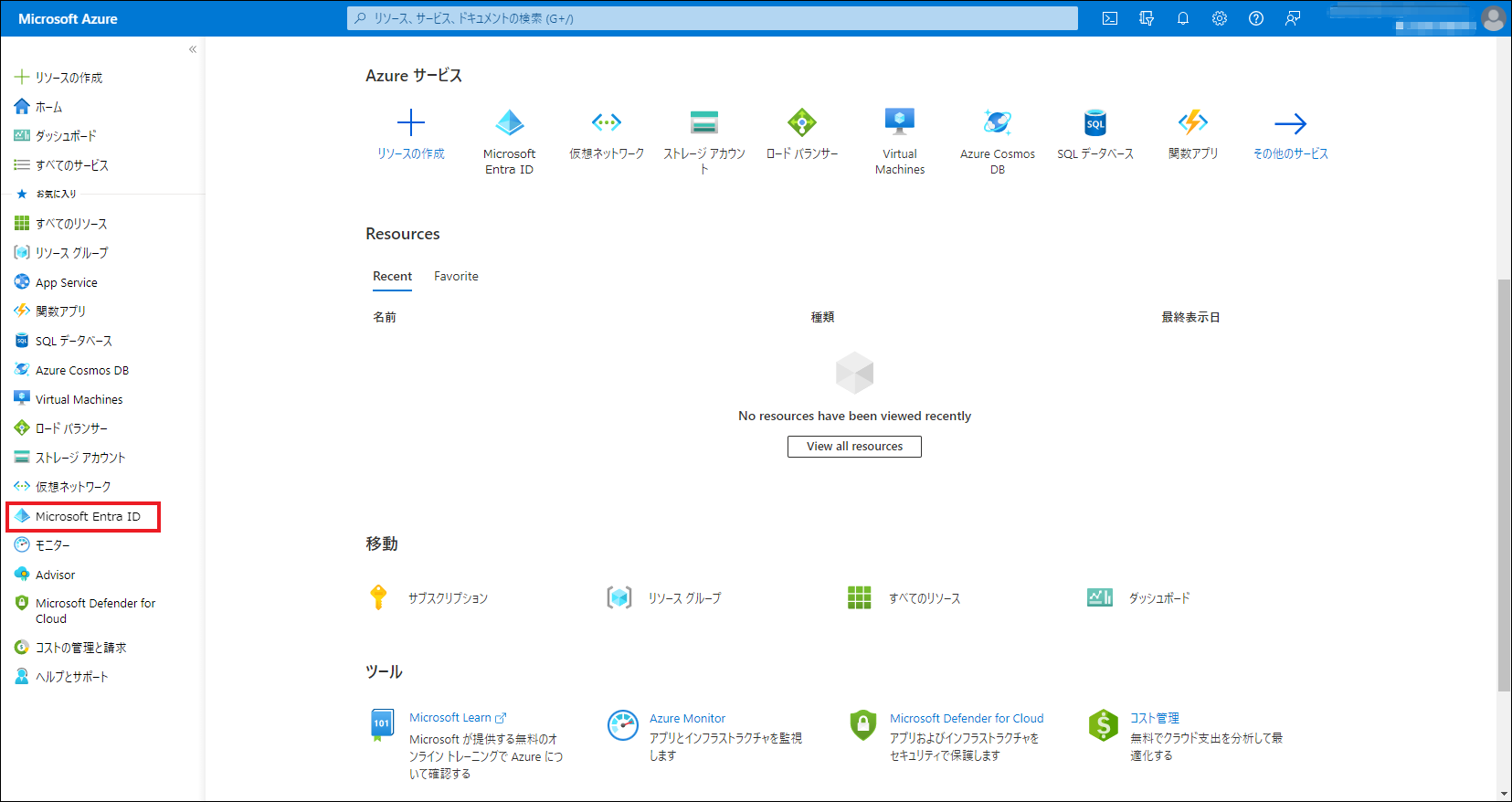Select the Recent tab
The width and height of the screenshot is (1512, 802).
[x=392, y=276]
